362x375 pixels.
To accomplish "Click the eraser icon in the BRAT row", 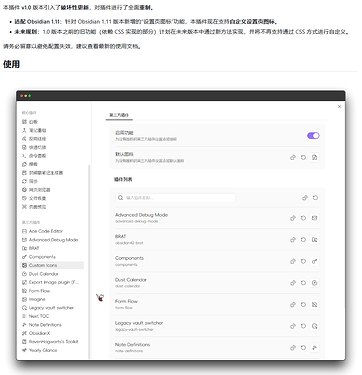I will [x=293, y=240].
